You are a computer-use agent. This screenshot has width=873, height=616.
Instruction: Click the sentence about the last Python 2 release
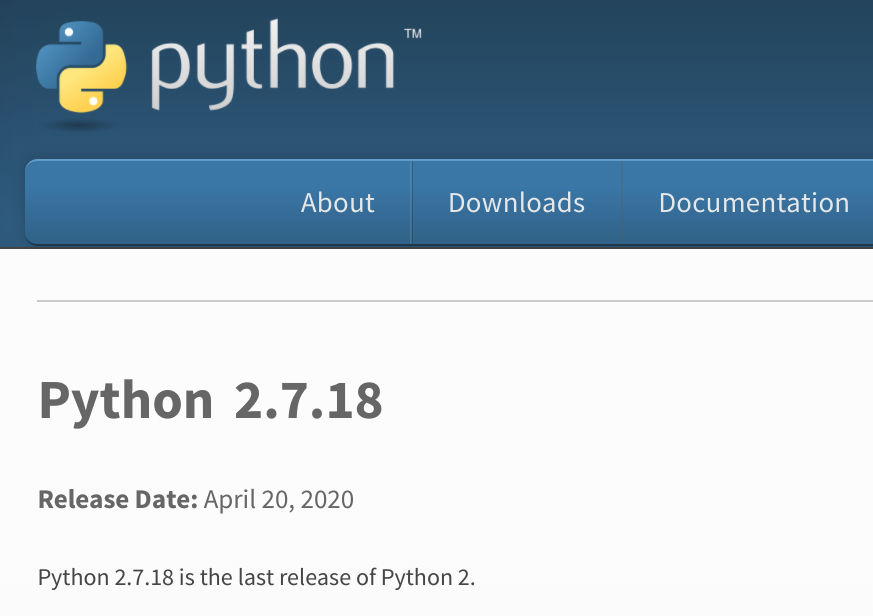point(256,578)
